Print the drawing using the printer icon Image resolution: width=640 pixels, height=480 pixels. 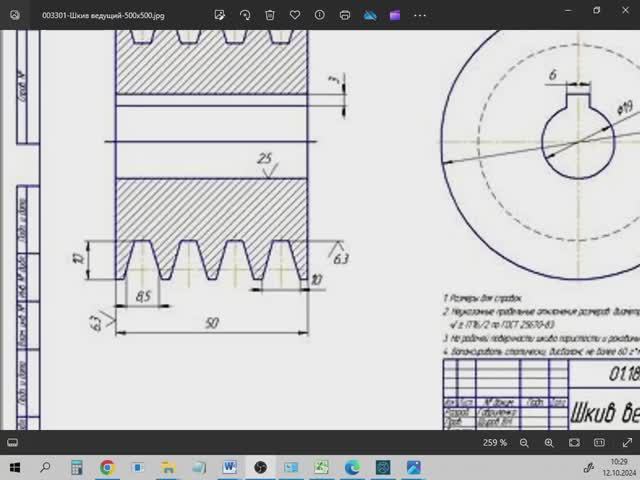(x=345, y=15)
